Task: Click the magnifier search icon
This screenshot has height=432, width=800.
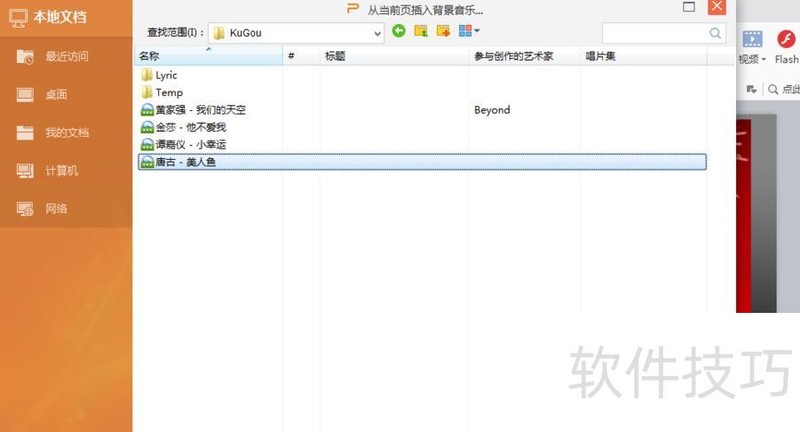Action: point(715,33)
